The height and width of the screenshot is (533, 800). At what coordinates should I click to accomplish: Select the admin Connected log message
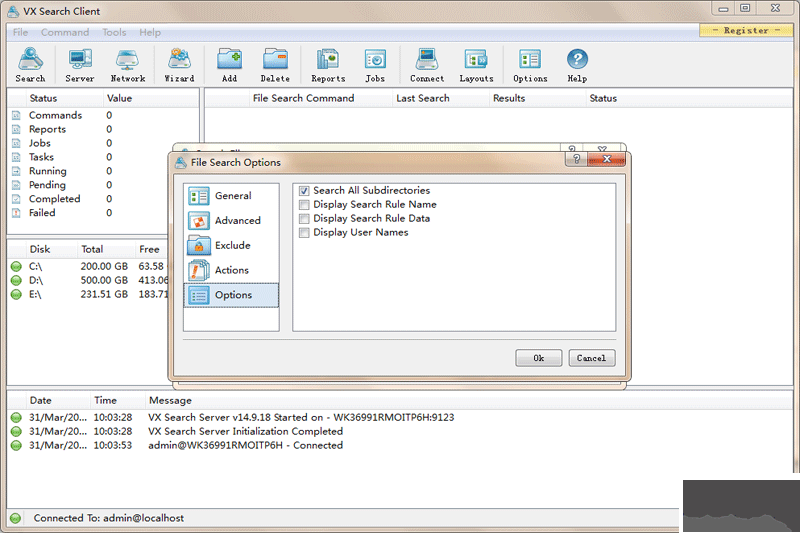[245, 445]
